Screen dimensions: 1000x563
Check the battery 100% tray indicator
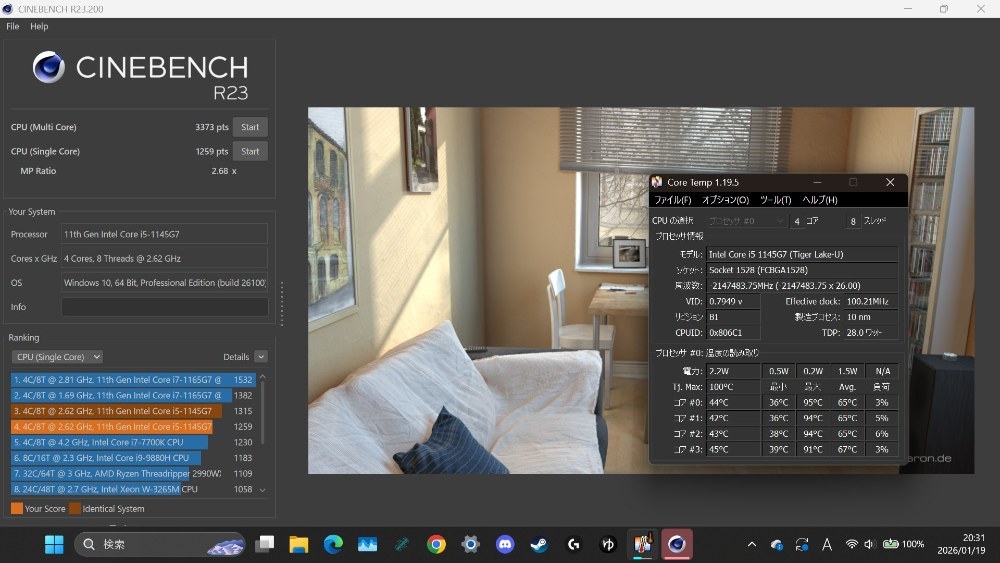903,544
